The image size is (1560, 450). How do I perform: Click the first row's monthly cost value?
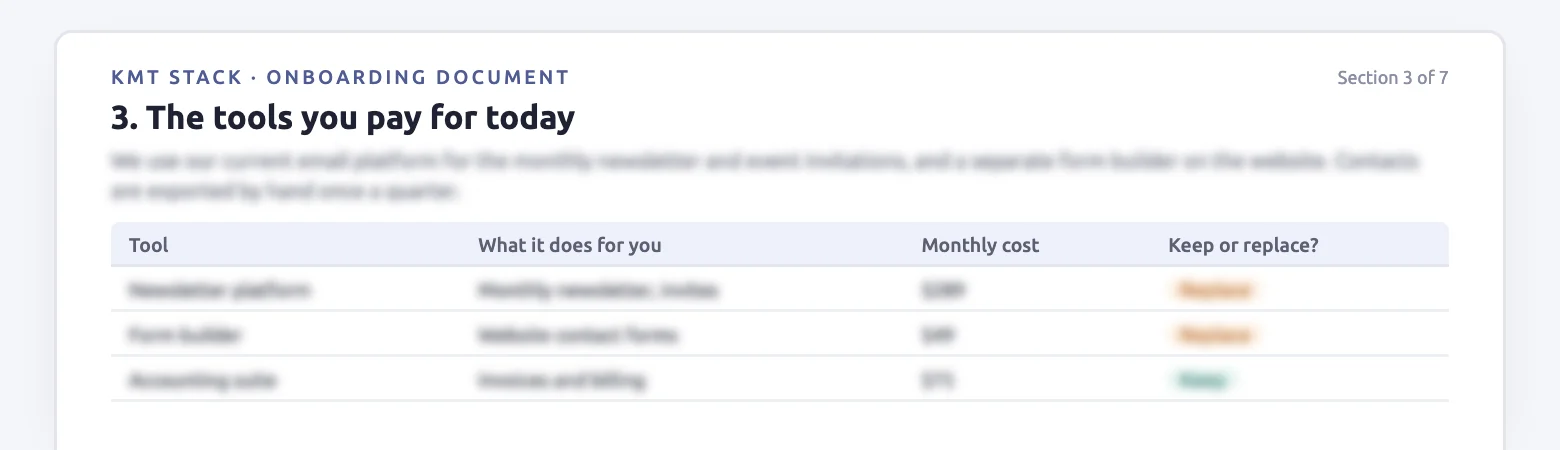pos(944,290)
